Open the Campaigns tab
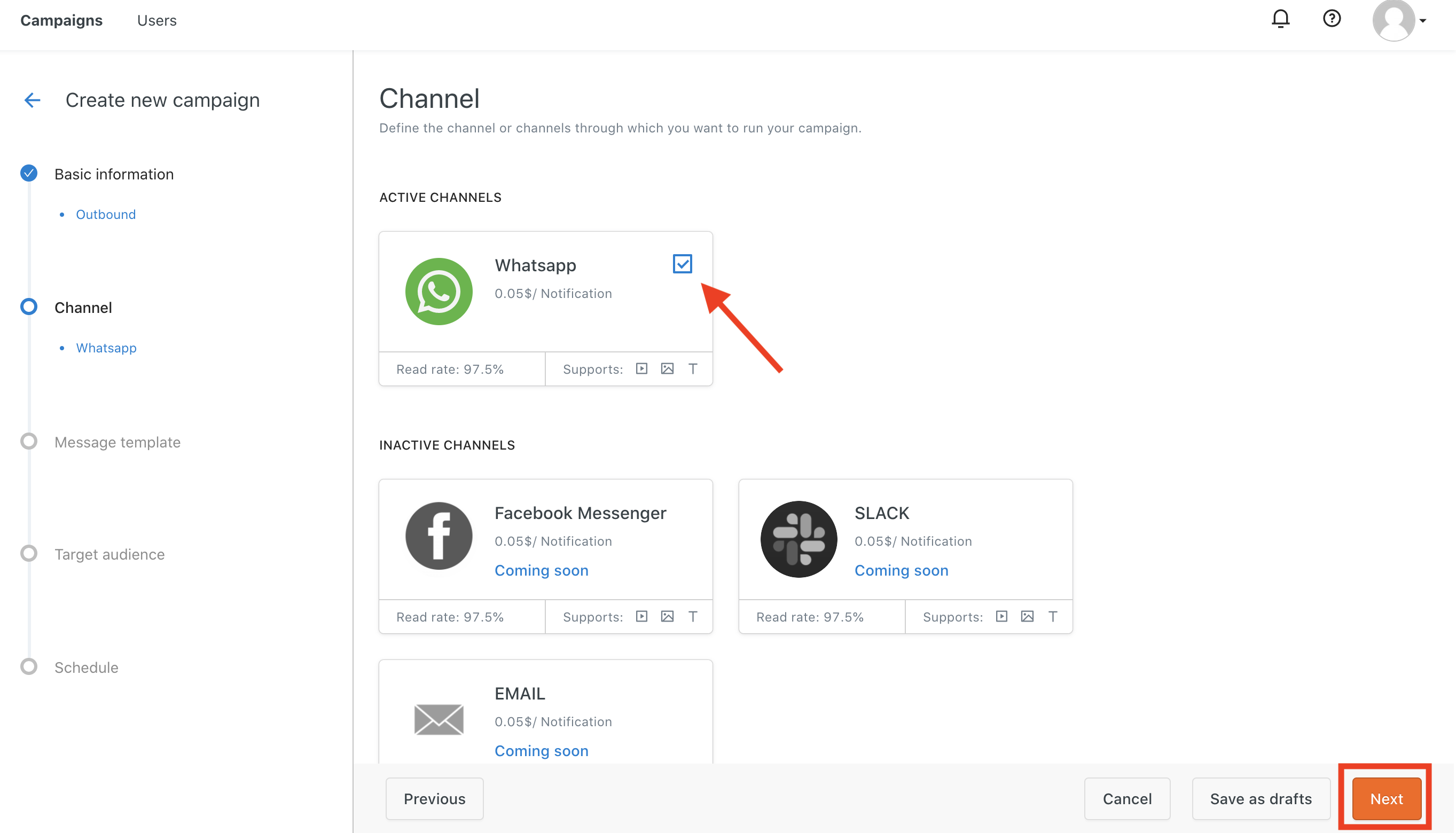1456x833 pixels. pos(61,21)
